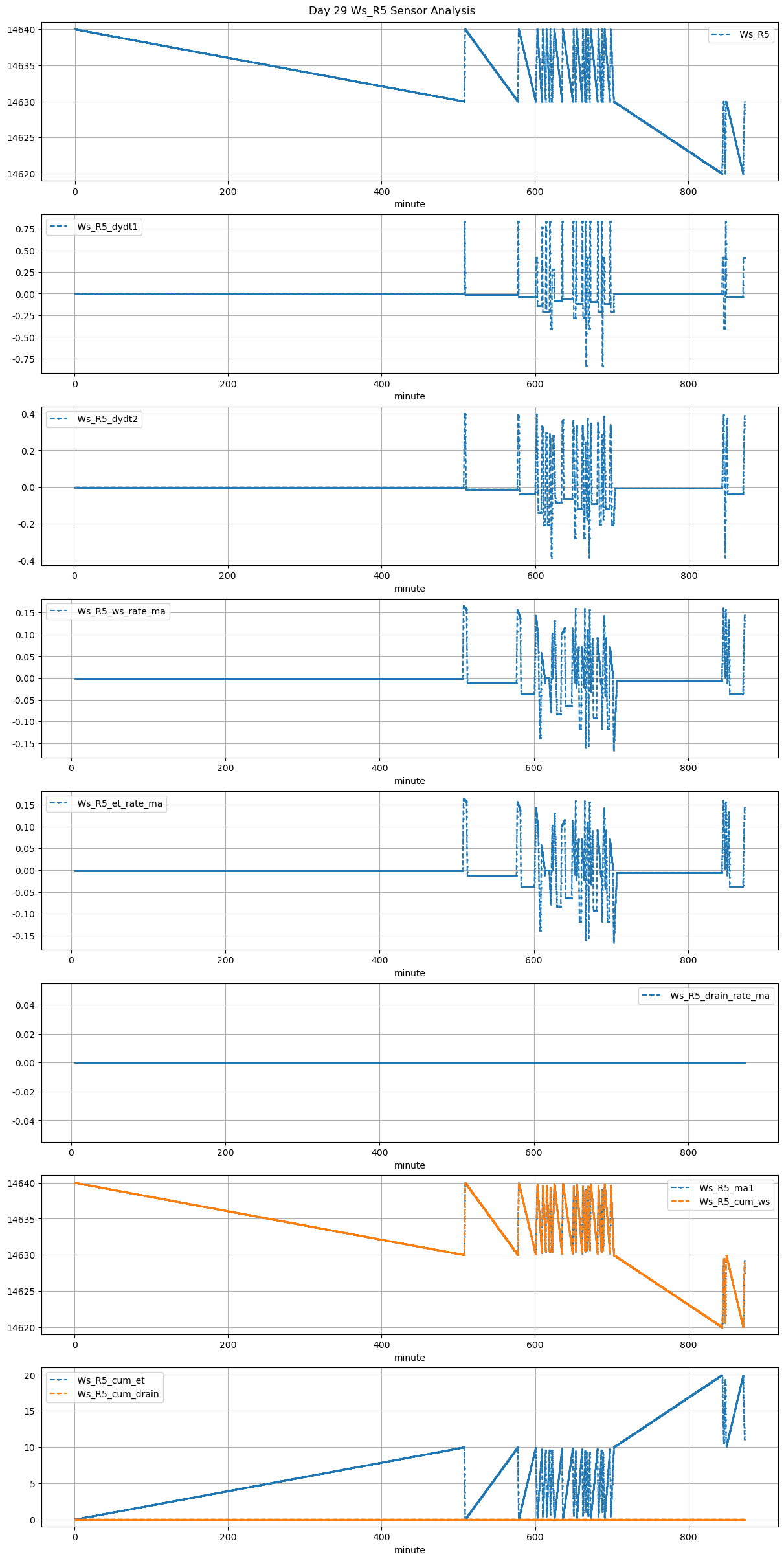This screenshot has height=1561, width=784.
Task: Click the "minute" x-axis label under bottom plot
Action: 409,1550
